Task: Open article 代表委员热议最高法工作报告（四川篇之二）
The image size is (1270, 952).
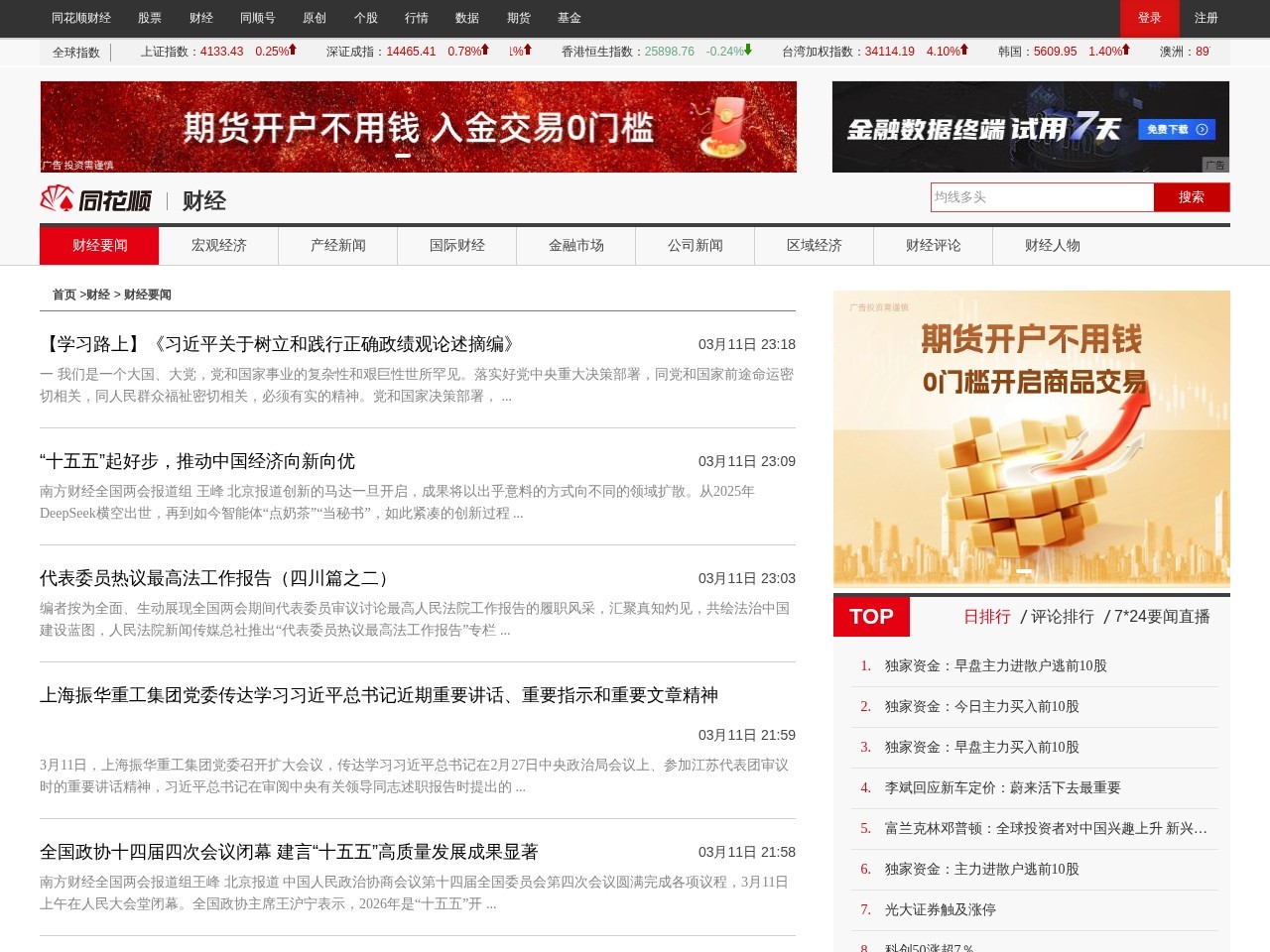Action: coord(212,578)
